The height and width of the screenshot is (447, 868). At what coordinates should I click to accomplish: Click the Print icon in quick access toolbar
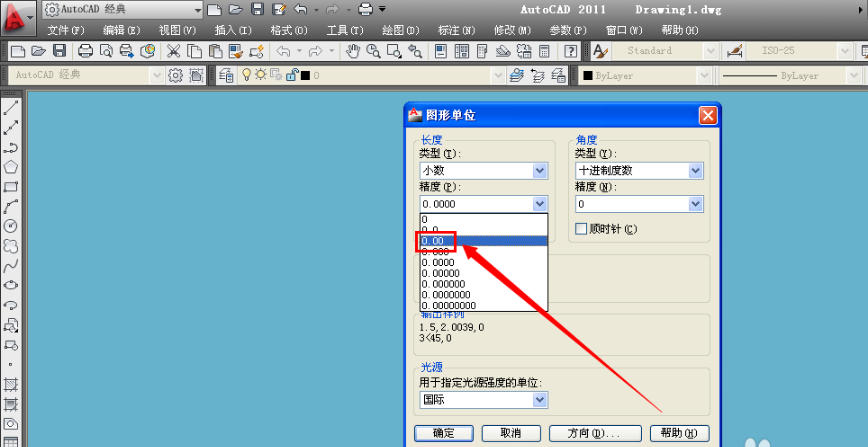point(365,9)
